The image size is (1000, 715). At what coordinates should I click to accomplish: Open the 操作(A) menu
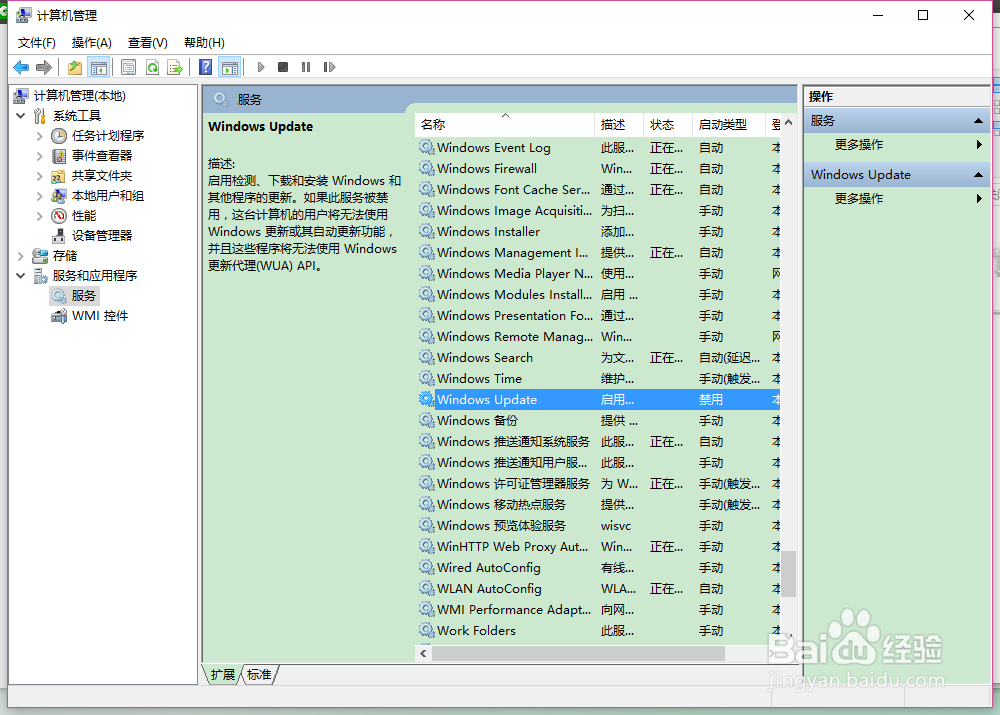pos(92,43)
